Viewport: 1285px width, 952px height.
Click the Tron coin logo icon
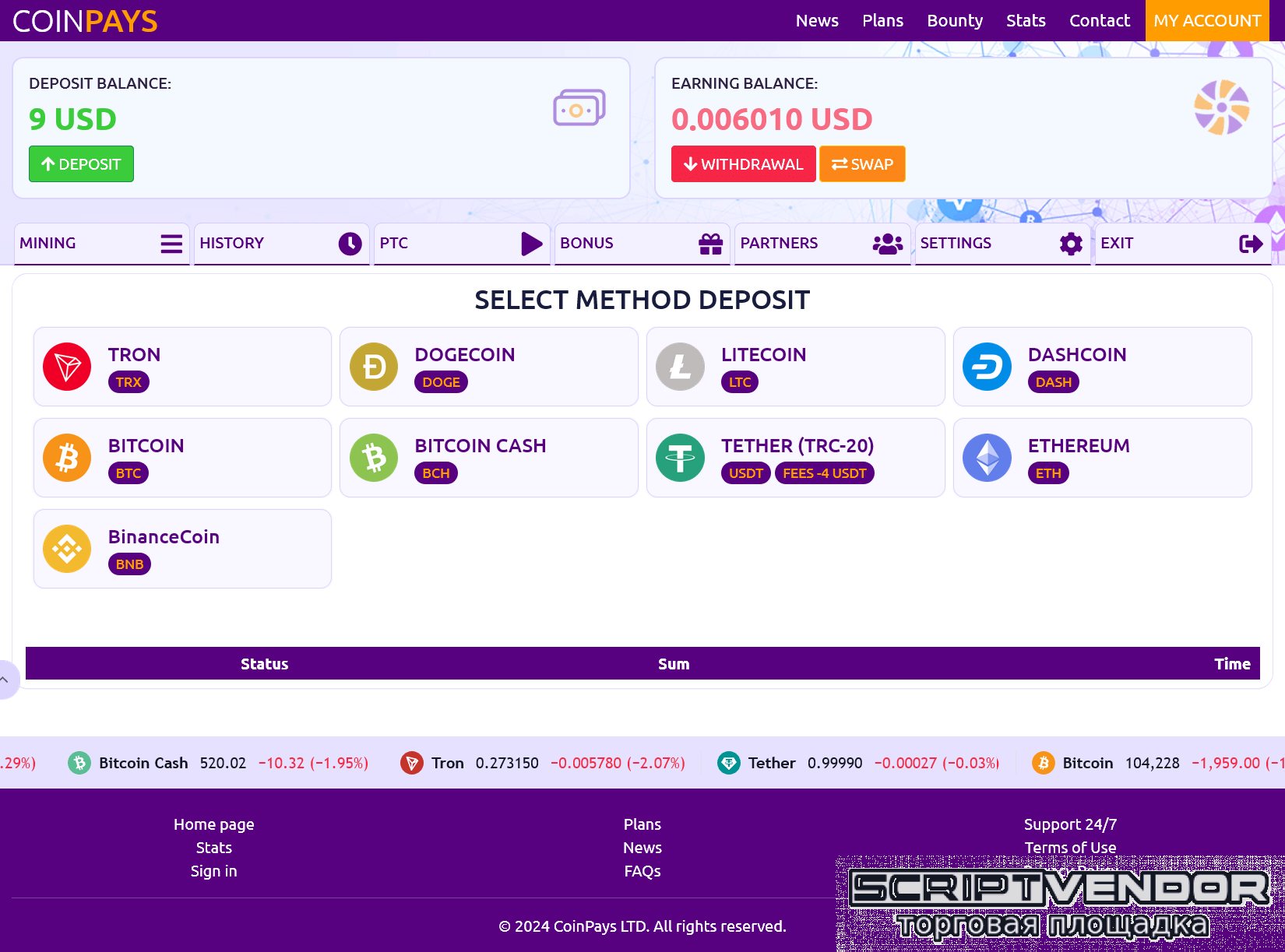[67, 367]
